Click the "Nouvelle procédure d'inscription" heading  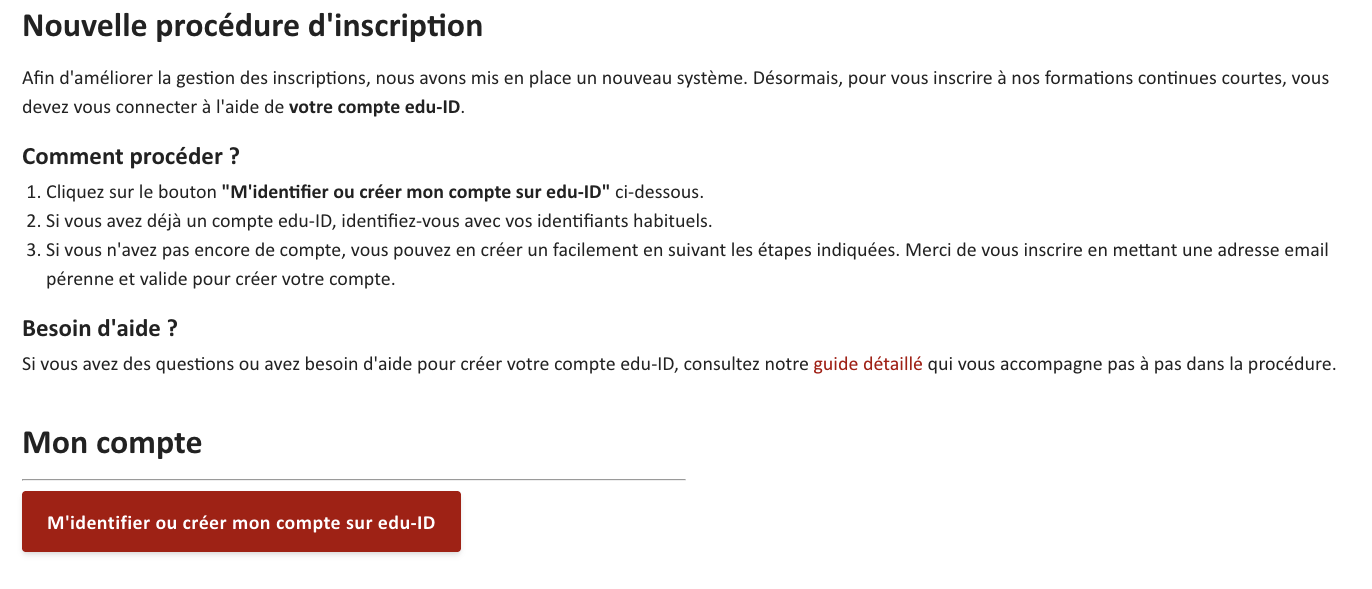point(252,26)
